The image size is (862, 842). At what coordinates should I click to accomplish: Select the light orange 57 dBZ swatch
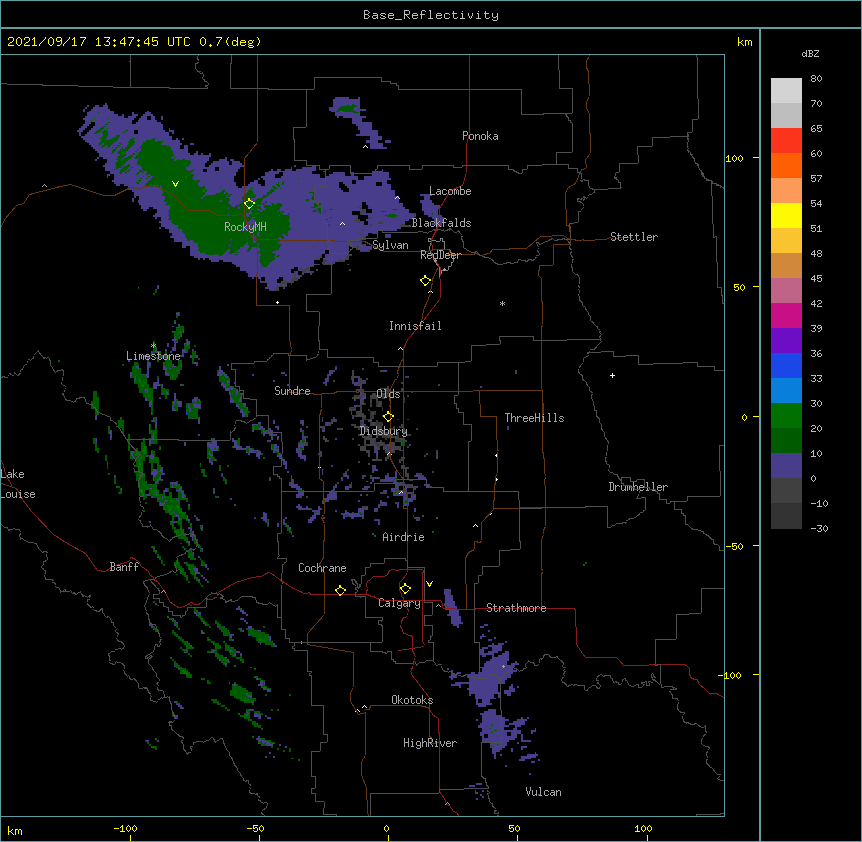pos(786,191)
